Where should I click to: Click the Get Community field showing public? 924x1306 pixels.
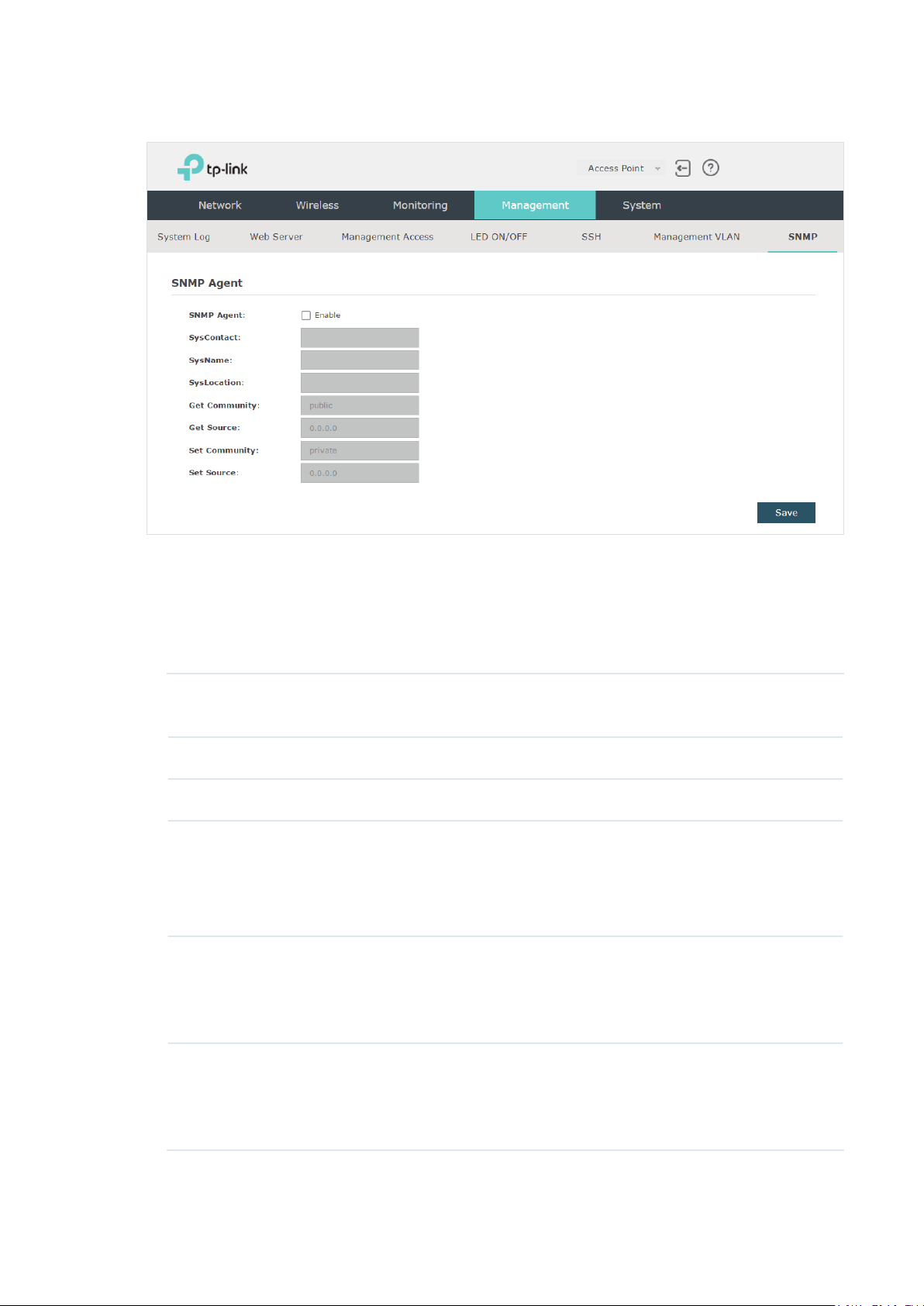coord(360,405)
